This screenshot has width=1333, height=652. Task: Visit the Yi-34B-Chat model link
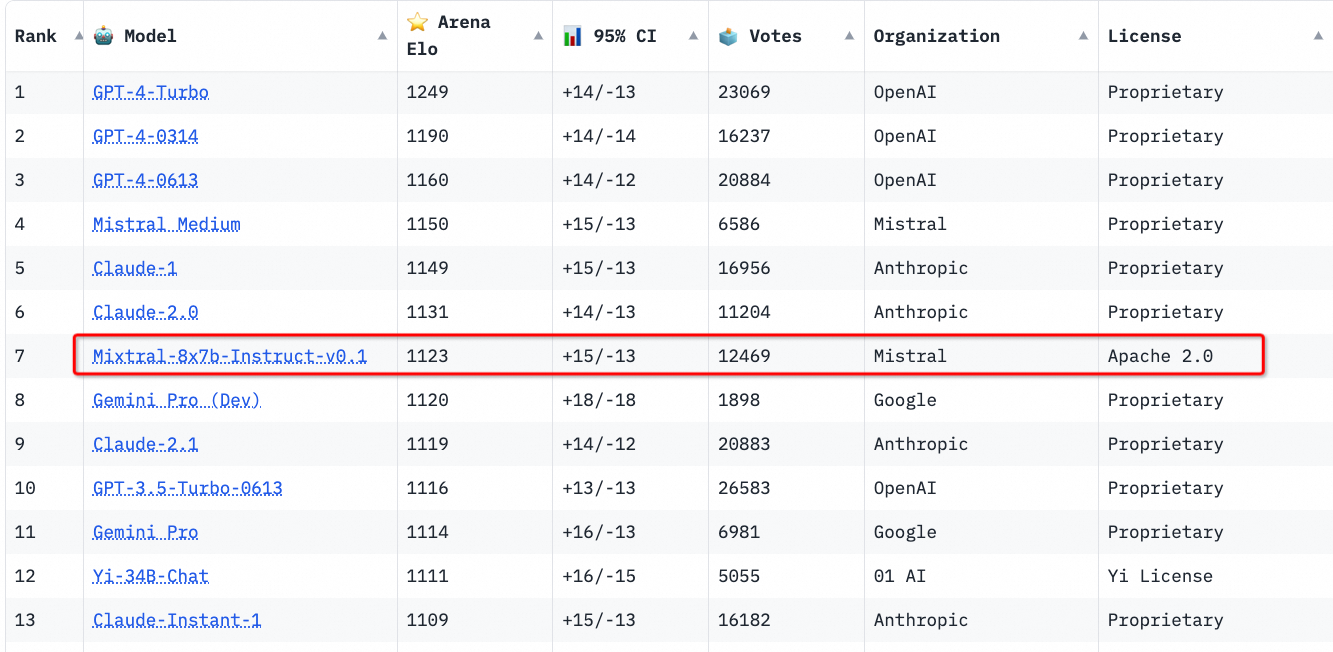(x=151, y=576)
